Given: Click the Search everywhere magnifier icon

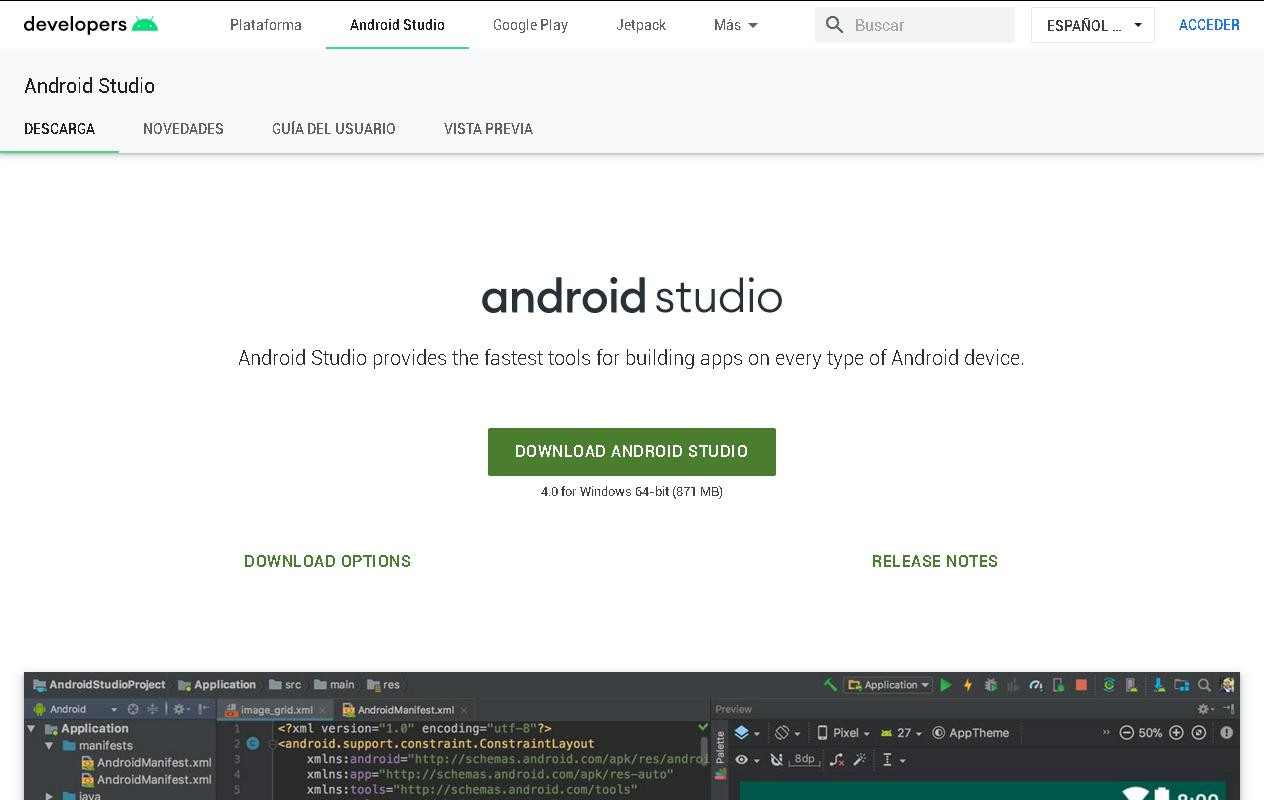Looking at the screenshot, I should (1205, 684).
